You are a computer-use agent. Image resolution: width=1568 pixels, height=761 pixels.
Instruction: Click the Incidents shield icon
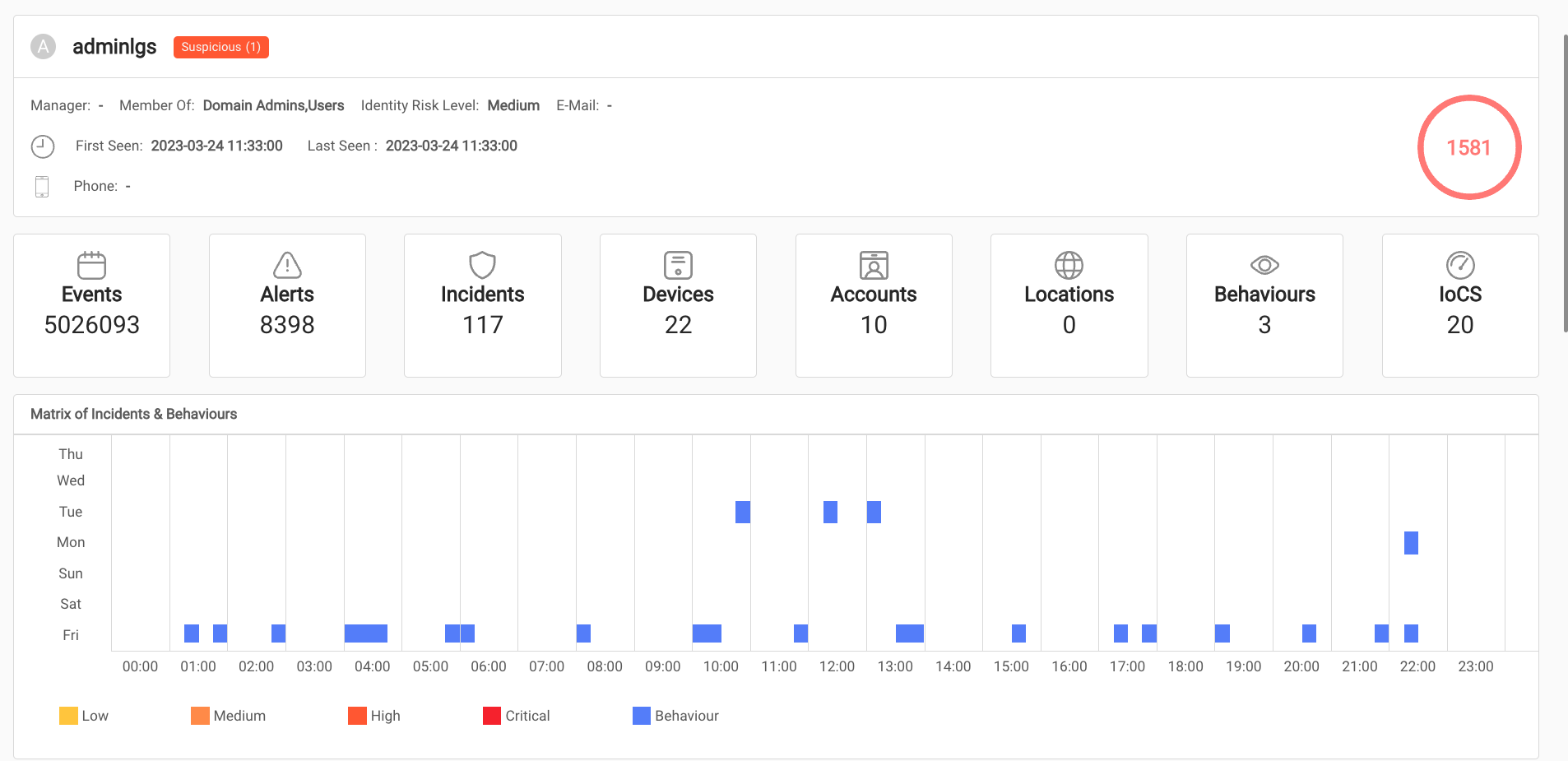click(x=482, y=265)
